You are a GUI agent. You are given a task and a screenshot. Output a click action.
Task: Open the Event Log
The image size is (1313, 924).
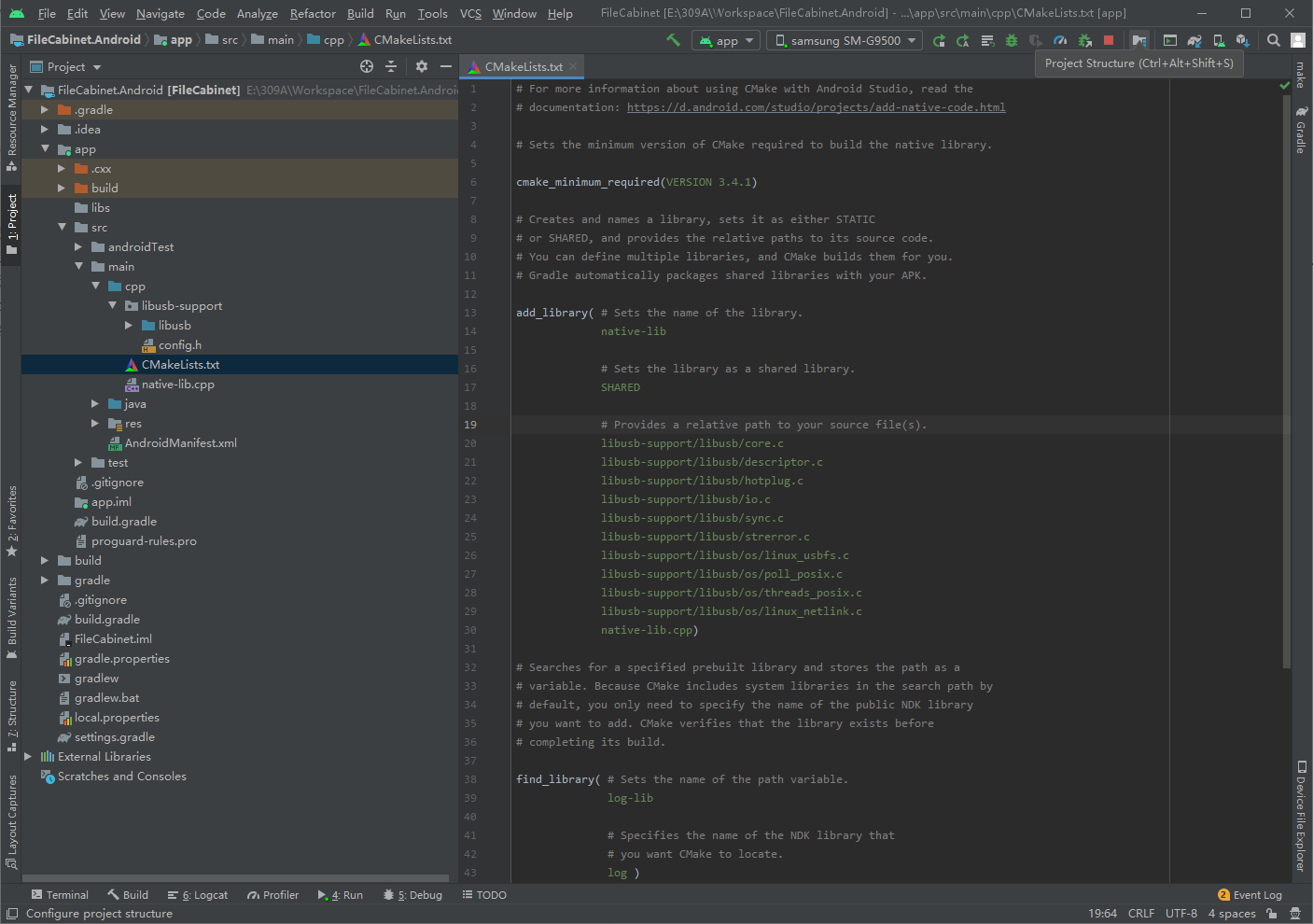coord(1258,894)
